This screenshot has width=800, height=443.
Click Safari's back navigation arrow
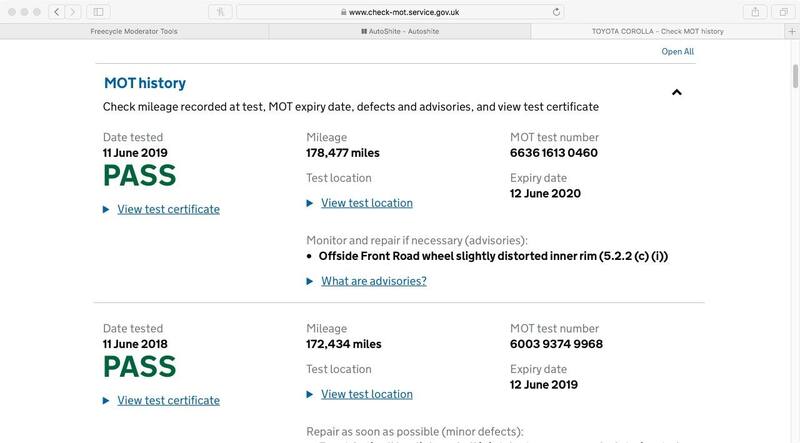tap(57, 11)
